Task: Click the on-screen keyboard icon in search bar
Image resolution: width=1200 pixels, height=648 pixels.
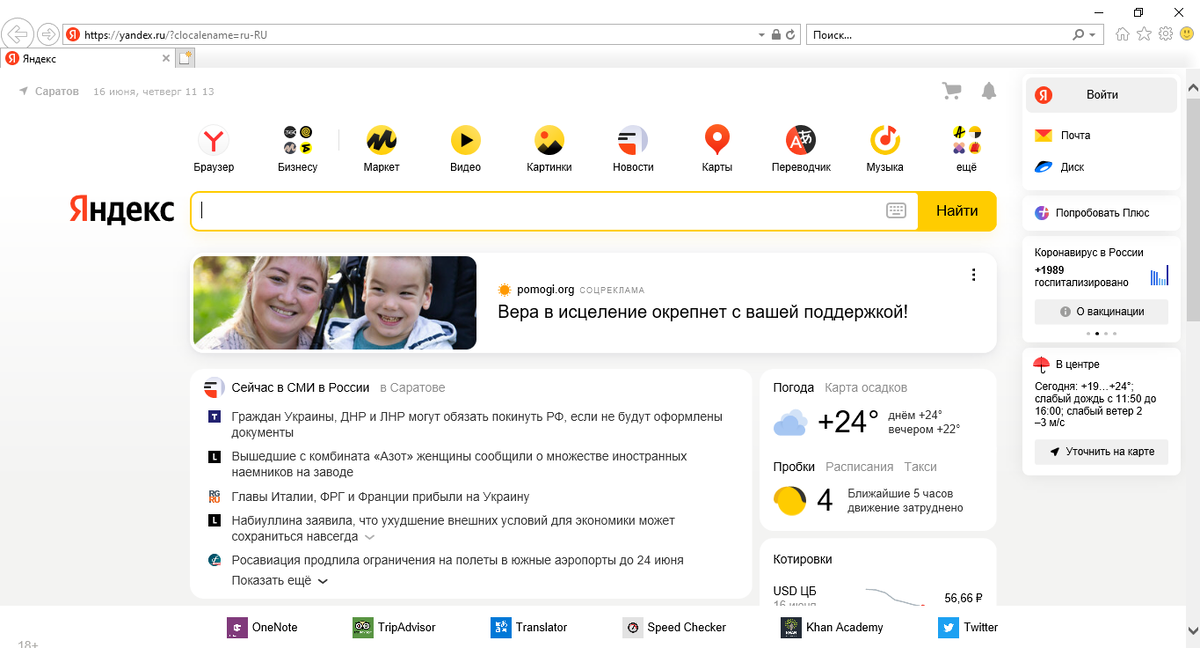Action: coord(897,211)
